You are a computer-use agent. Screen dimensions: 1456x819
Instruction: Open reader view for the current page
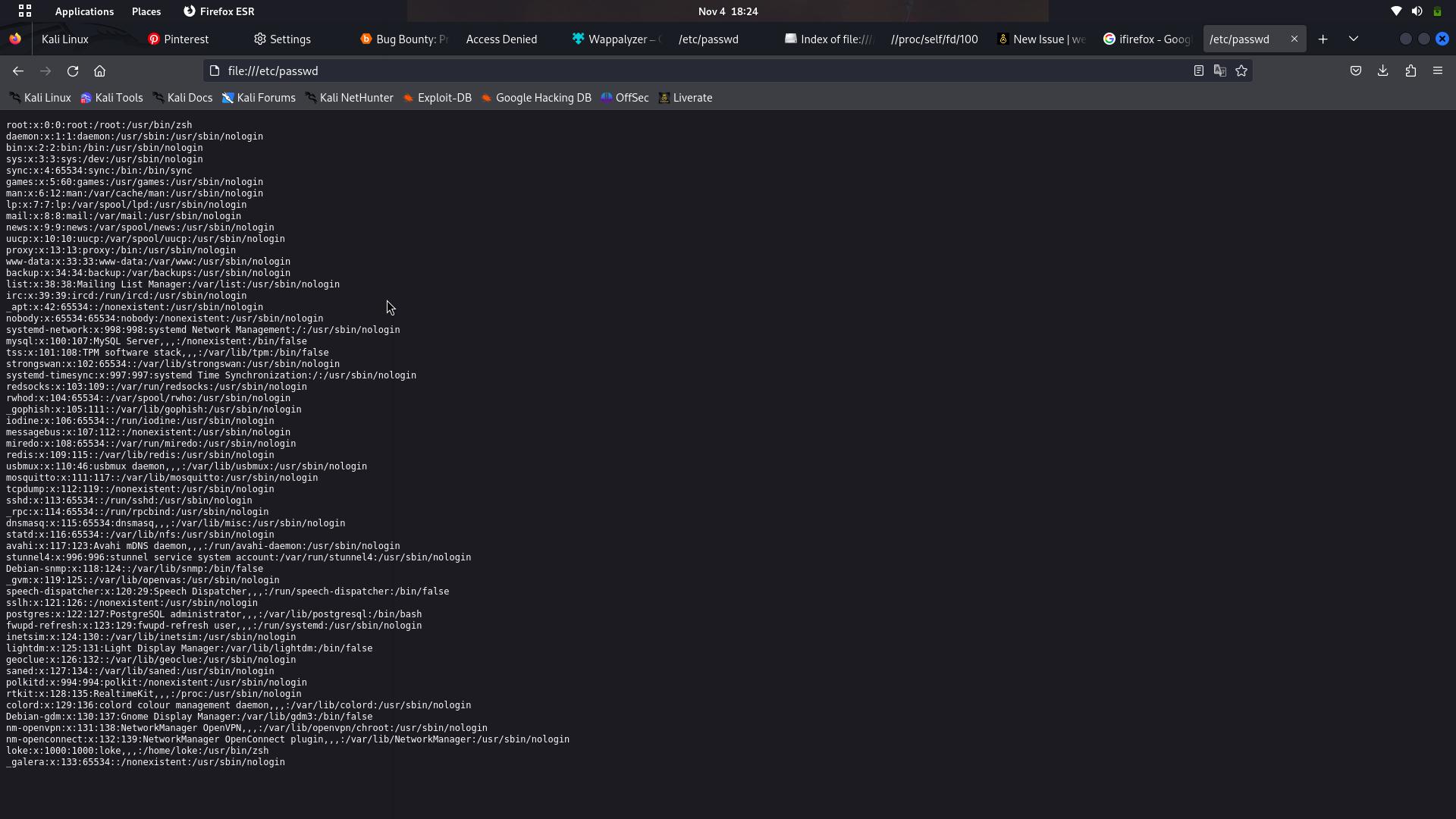1199,71
